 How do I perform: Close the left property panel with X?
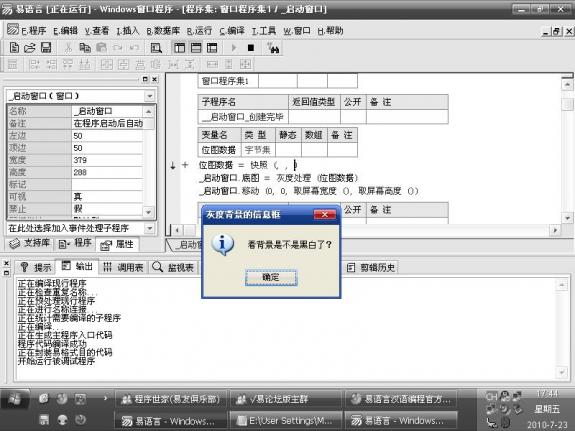coord(155,79)
